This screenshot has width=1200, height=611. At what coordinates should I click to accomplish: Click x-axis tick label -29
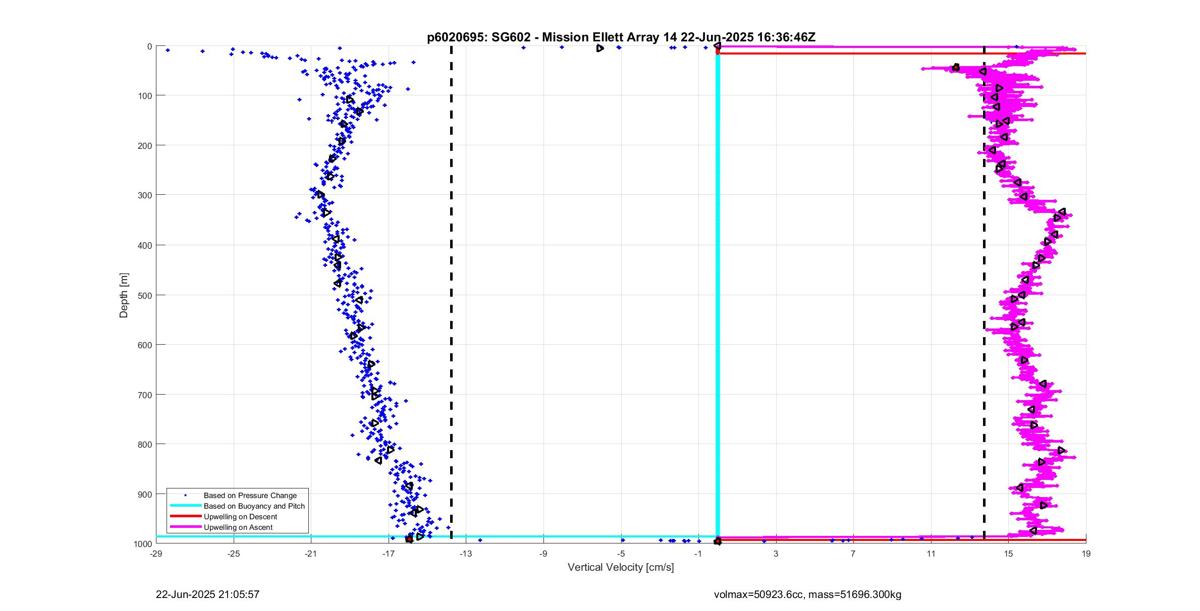156,553
